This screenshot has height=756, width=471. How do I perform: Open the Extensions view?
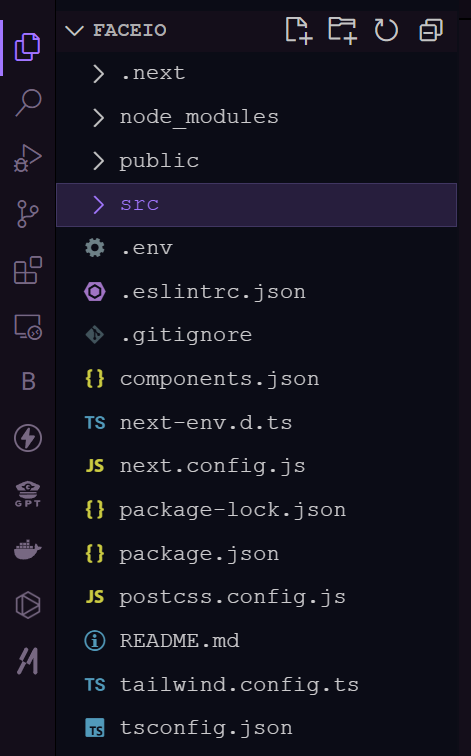[28, 270]
